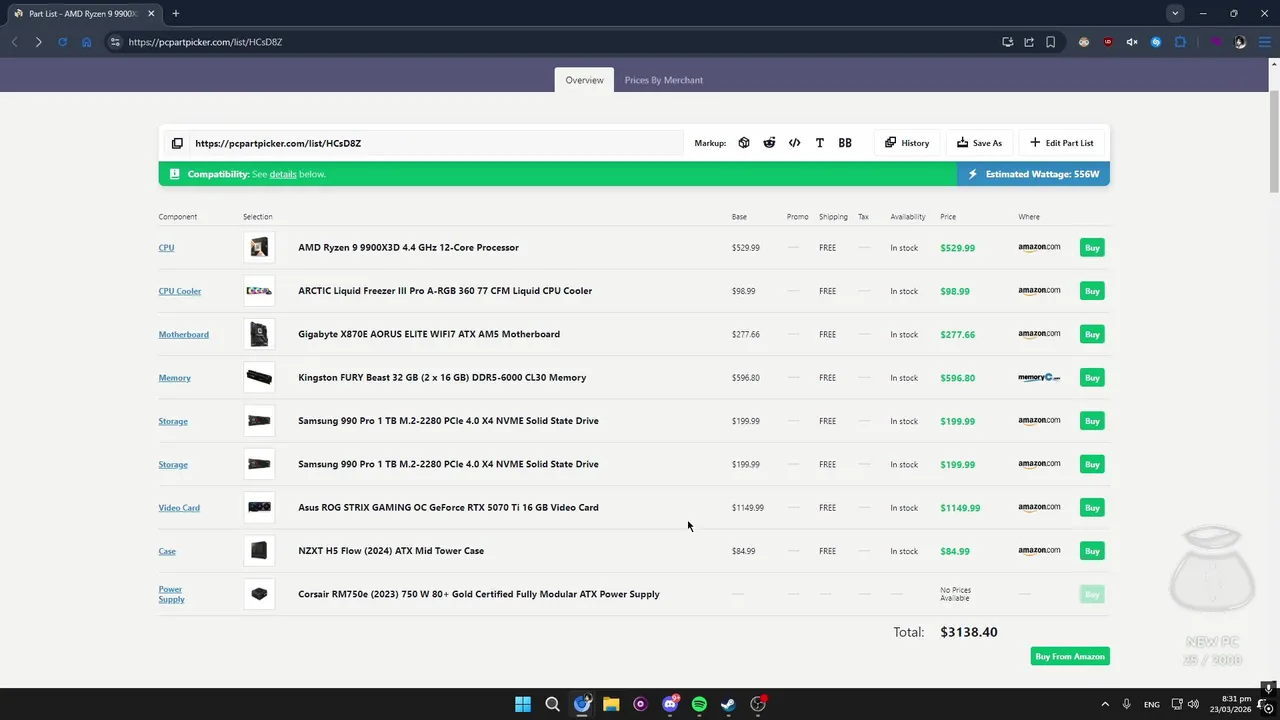Select the HTML code markup icon
Screen dimensions: 1280x720
[x=794, y=143]
